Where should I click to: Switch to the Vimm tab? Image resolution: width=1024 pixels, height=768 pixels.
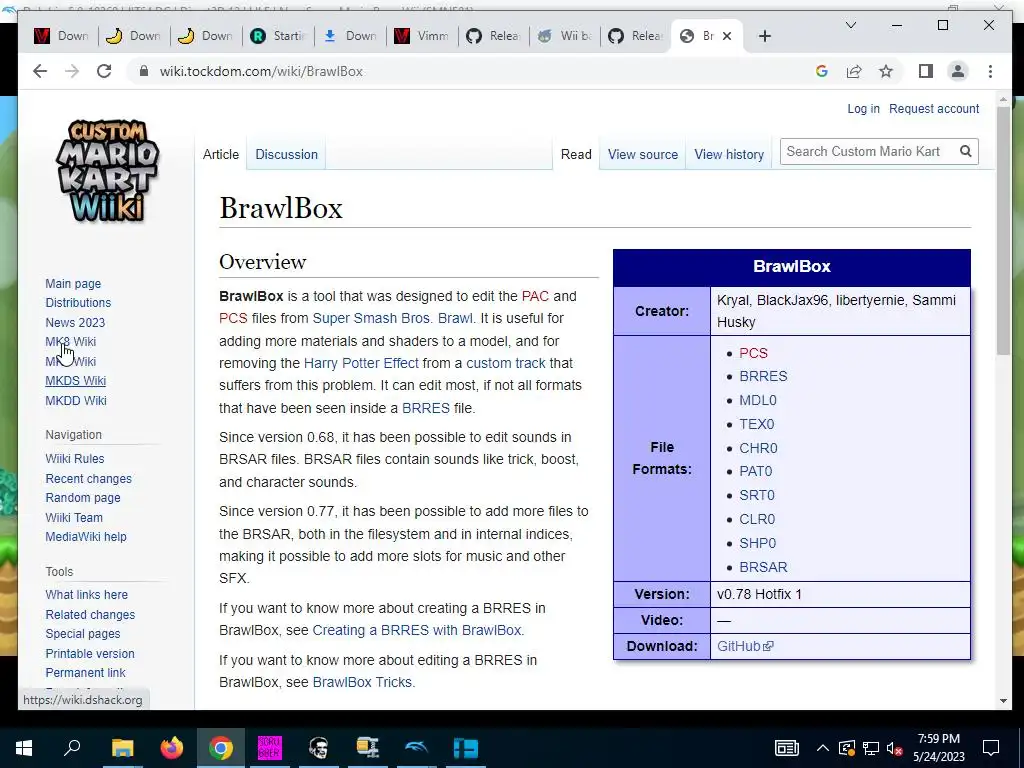pyautogui.click(x=421, y=37)
